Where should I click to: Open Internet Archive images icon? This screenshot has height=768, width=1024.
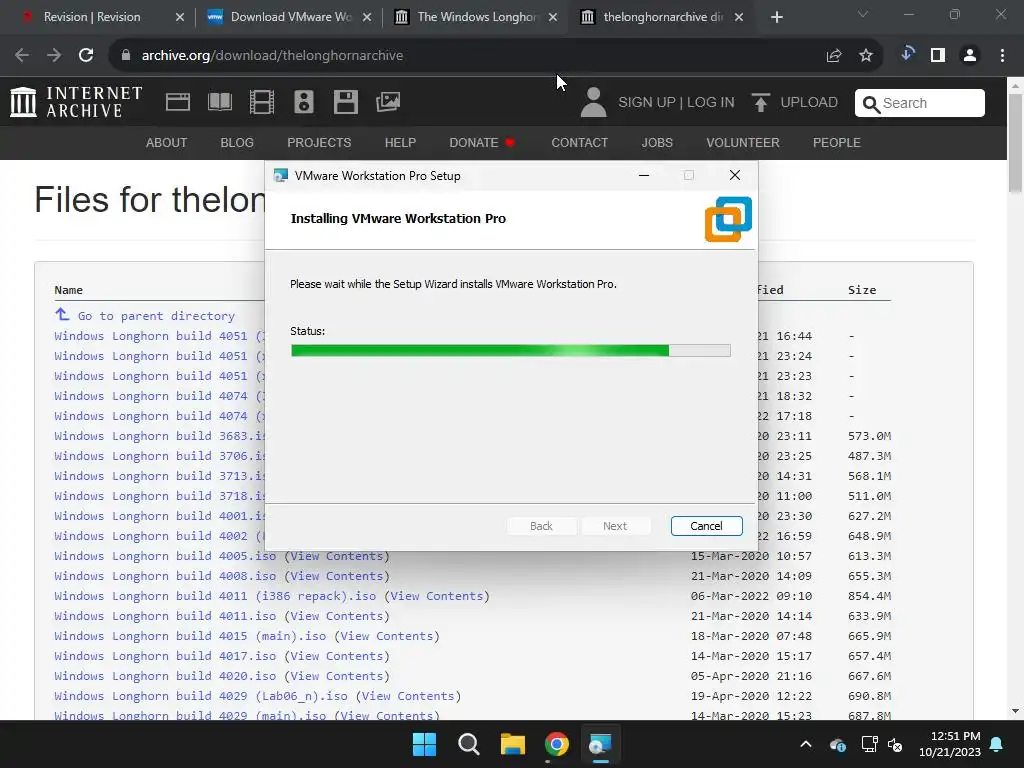pyautogui.click(x=388, y=102)
